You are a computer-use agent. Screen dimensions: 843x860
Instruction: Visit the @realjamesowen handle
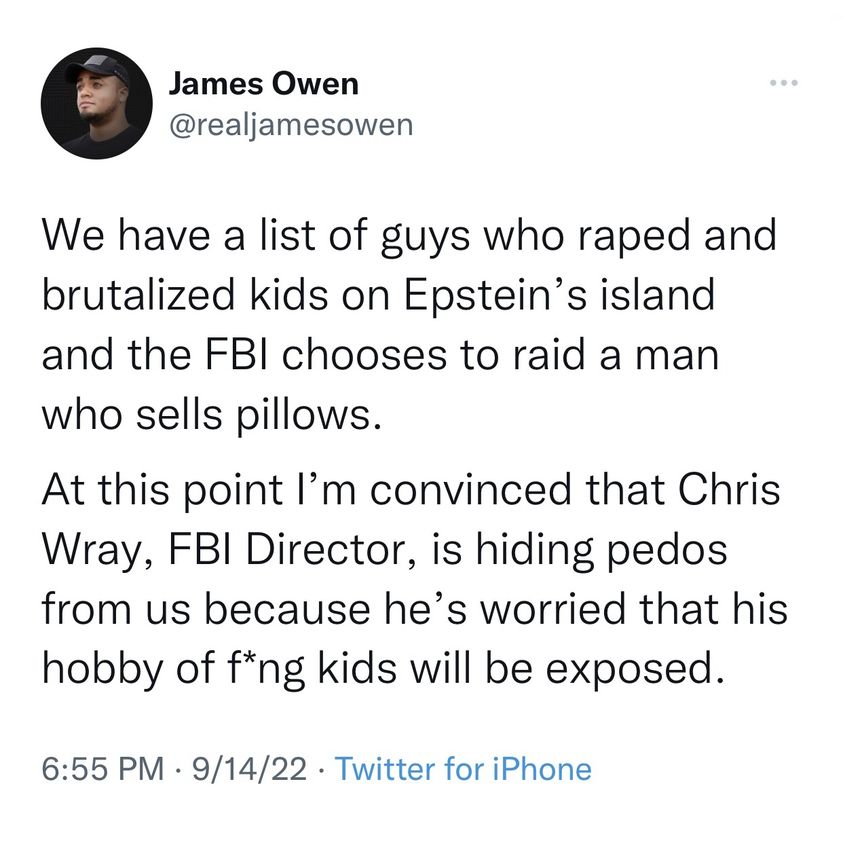tap(289, 123)
